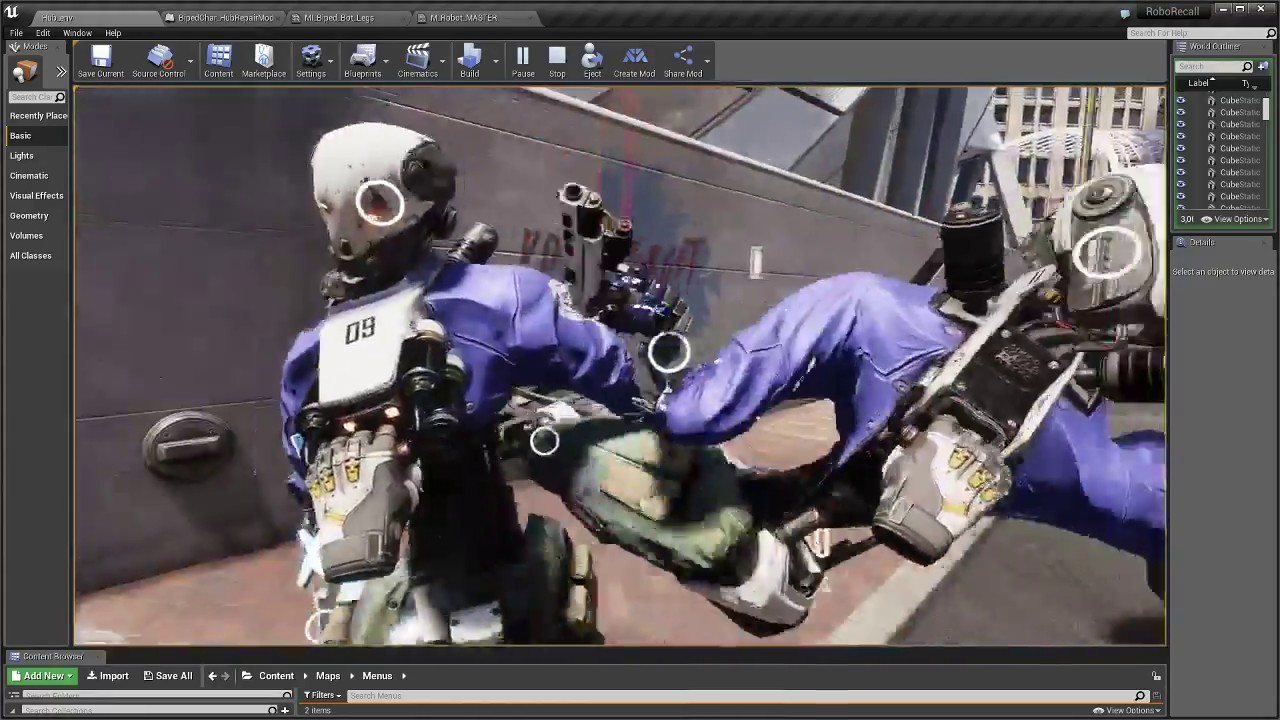
Task: Click the Blueprints toolbar icon
Action: coord(363,56)
